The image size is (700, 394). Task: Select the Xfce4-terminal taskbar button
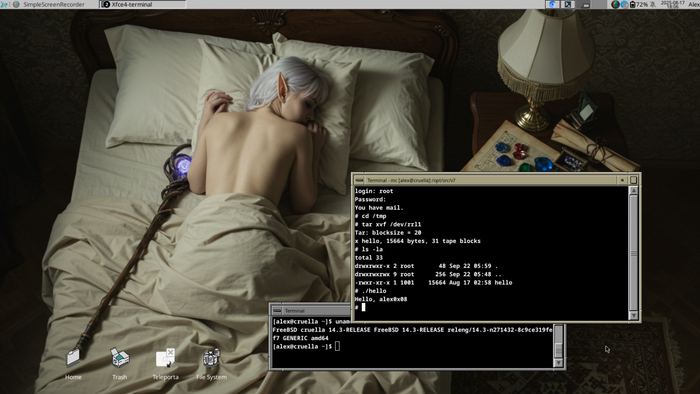[x=142, y=4]
